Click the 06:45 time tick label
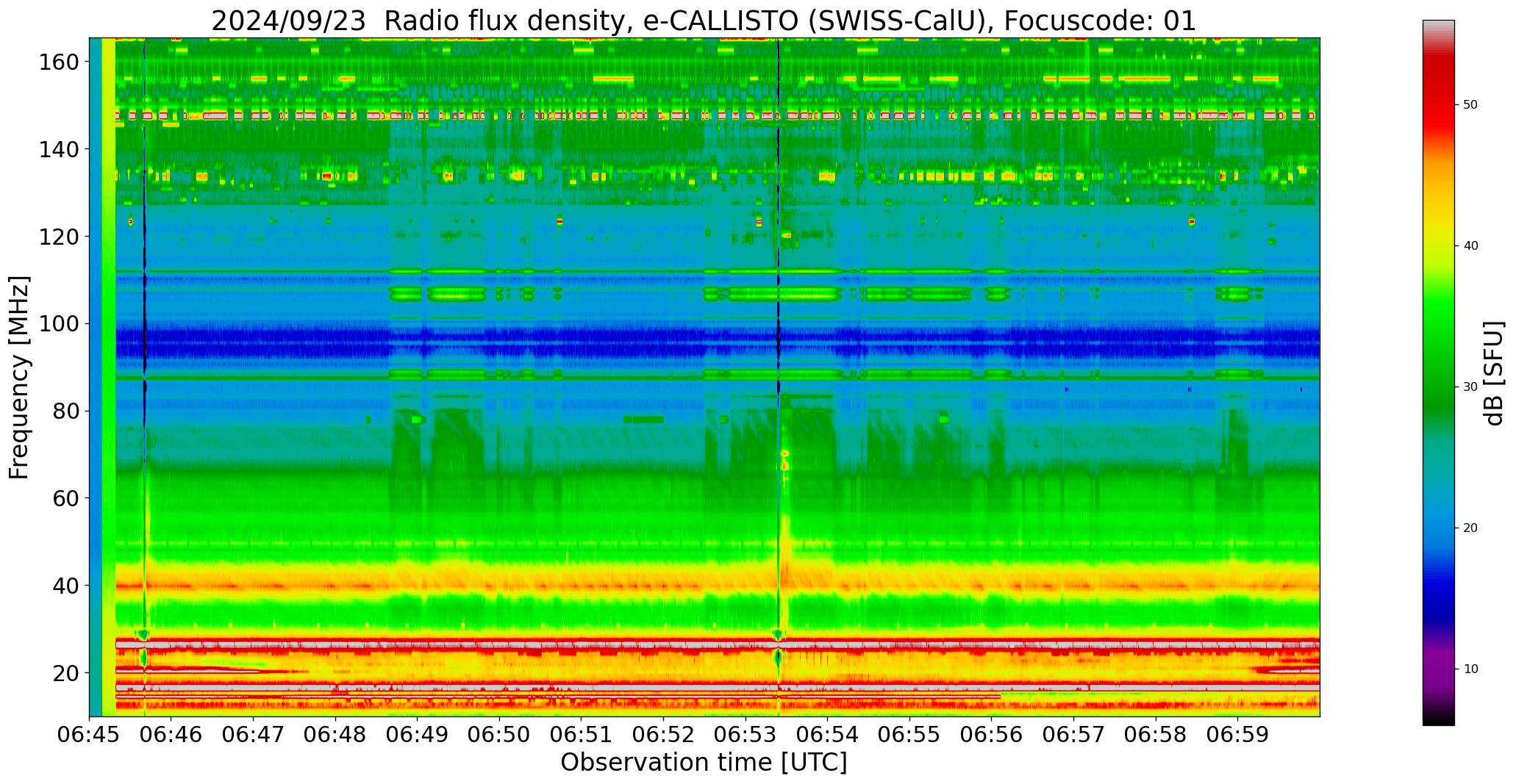 coord(90,735)
